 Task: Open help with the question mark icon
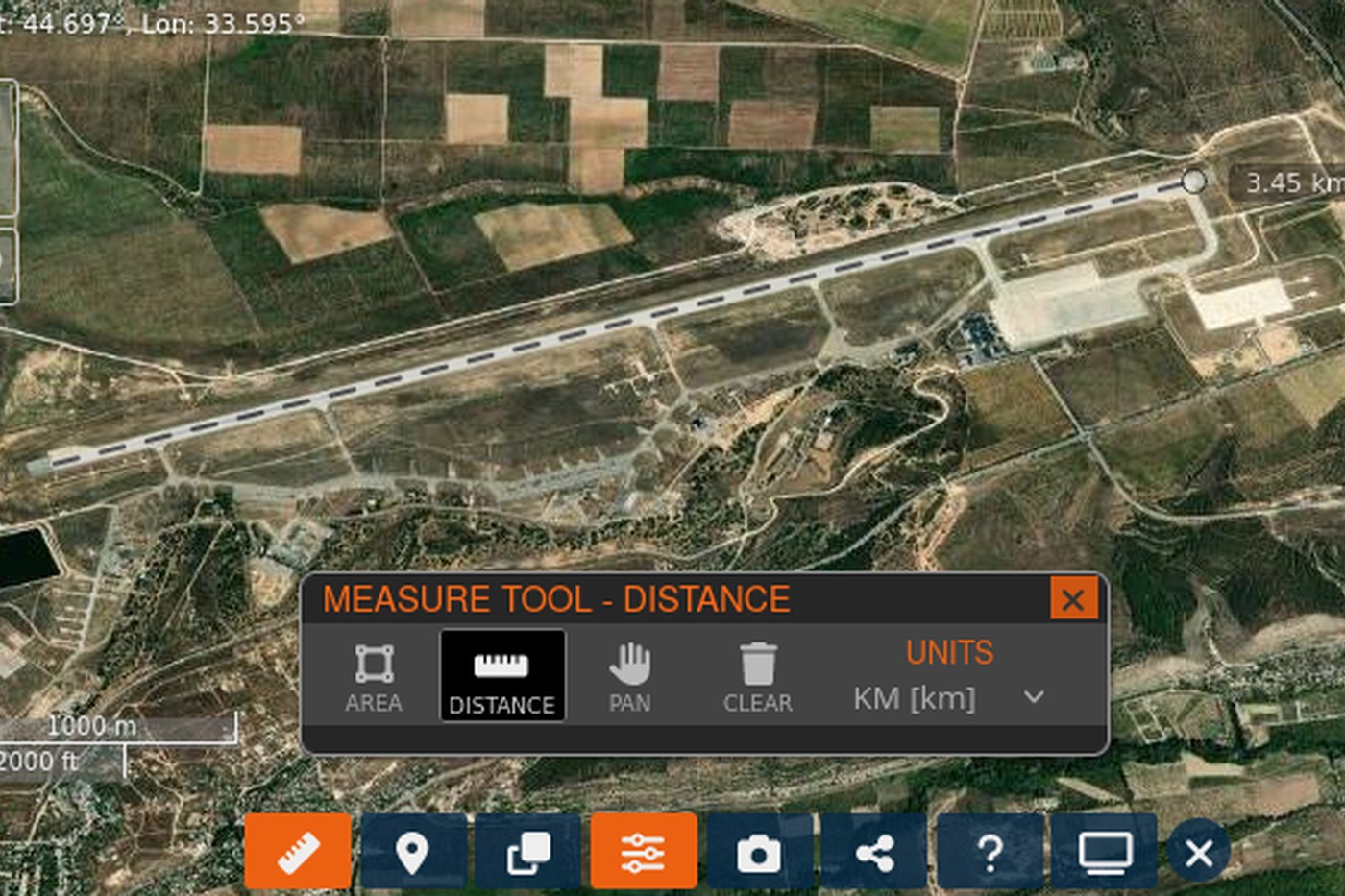pyautogui.click(x=990, y=851)
